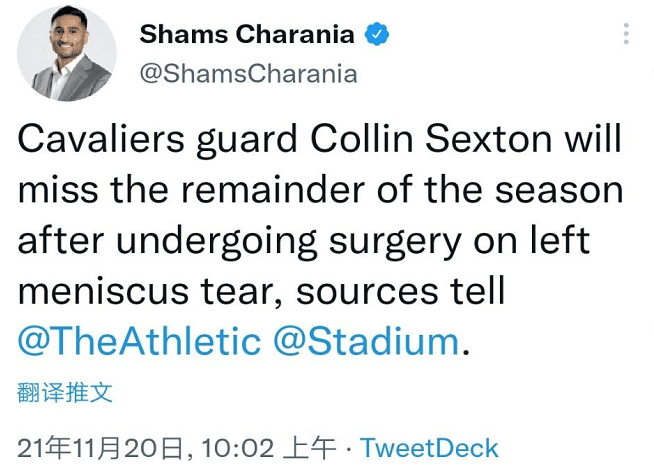Click the TweetDeck source link
Screen dimensions: 654x471
click(429, 448)
